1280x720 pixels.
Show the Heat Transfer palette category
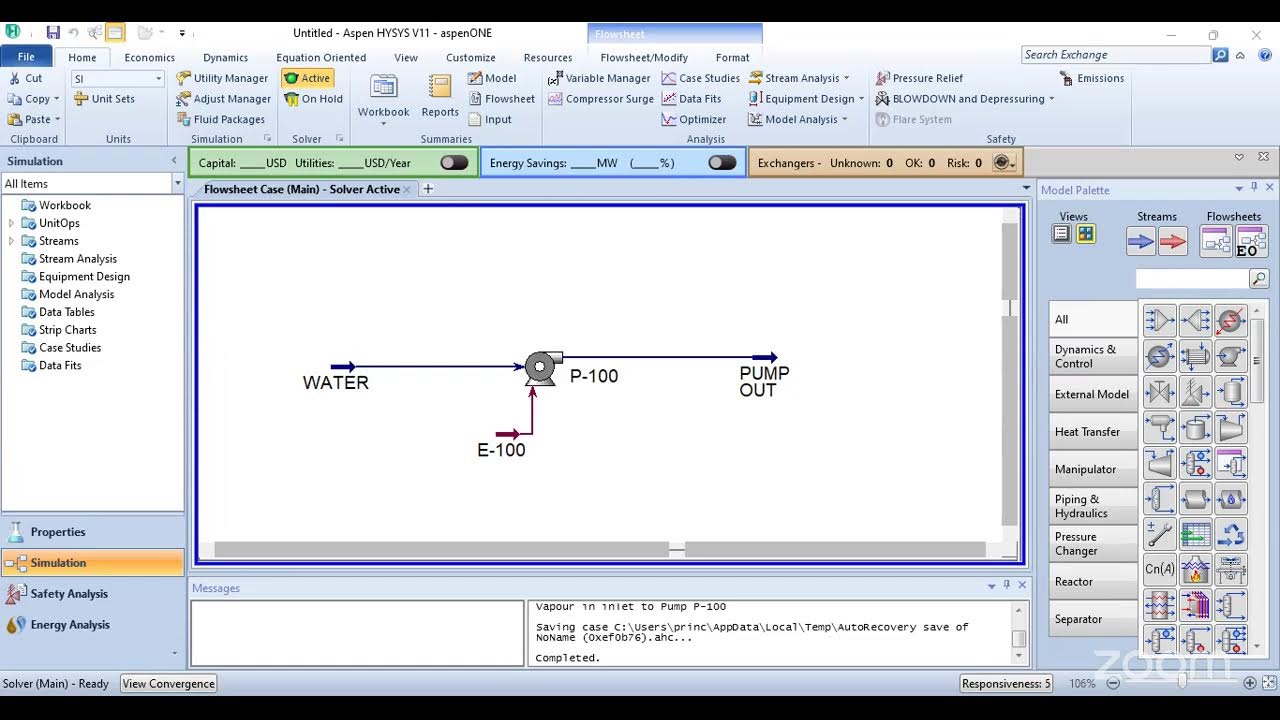point(1093,432)
